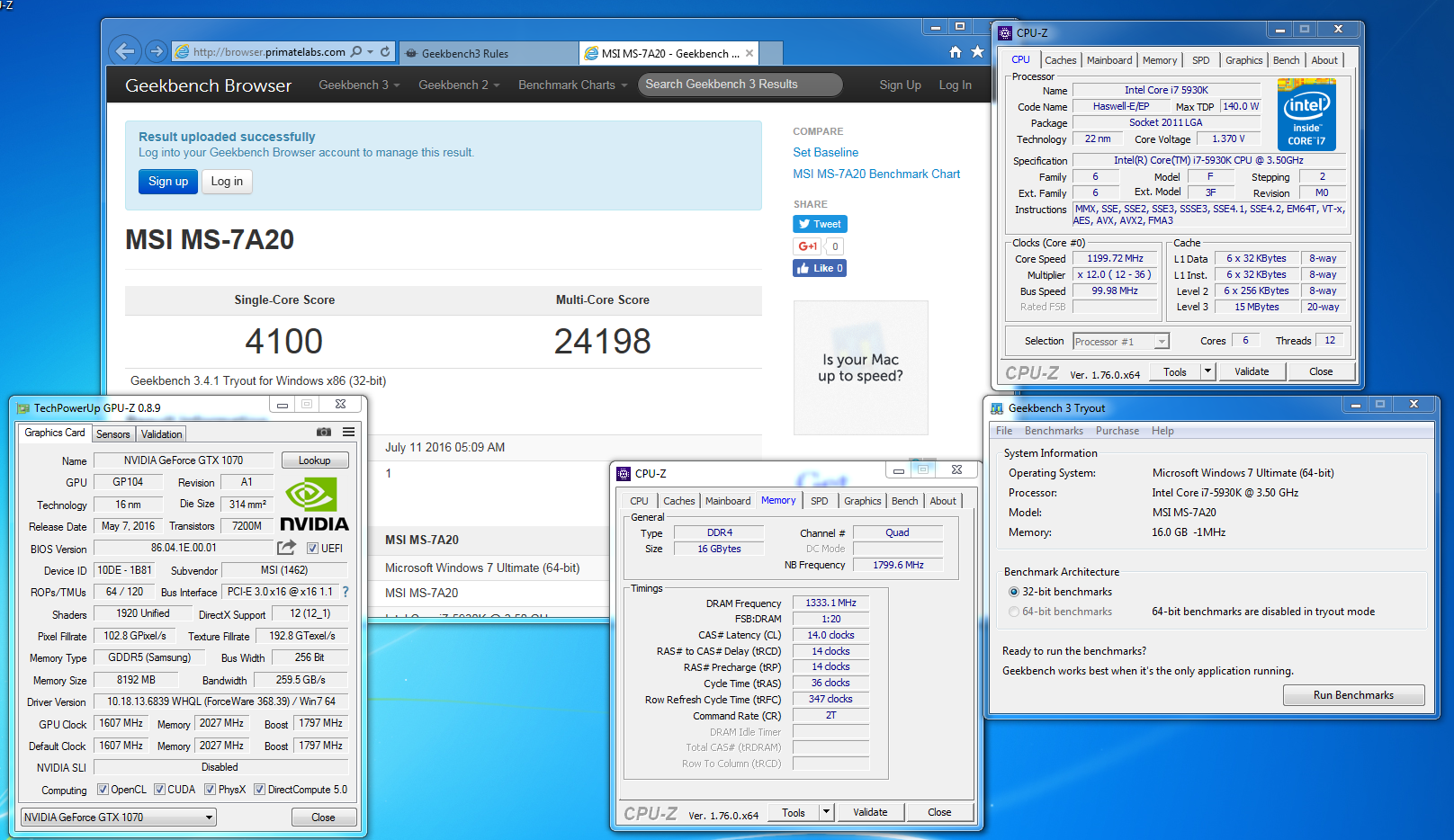Click the Search Geekbench 3 Results field
This screenshot has width=1454, height=840.
pyautogui.click(x=740, y=85)
